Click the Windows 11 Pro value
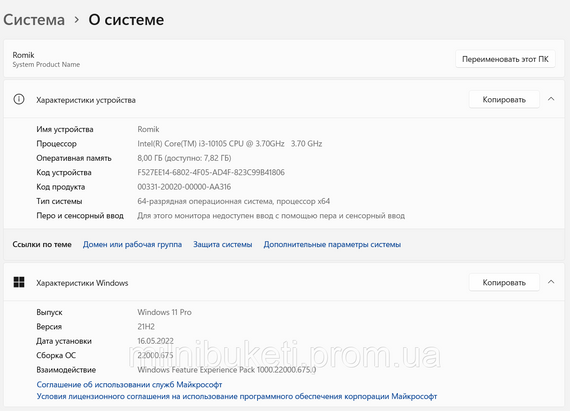Screen dimensions: 570x411 click(164, 312)
